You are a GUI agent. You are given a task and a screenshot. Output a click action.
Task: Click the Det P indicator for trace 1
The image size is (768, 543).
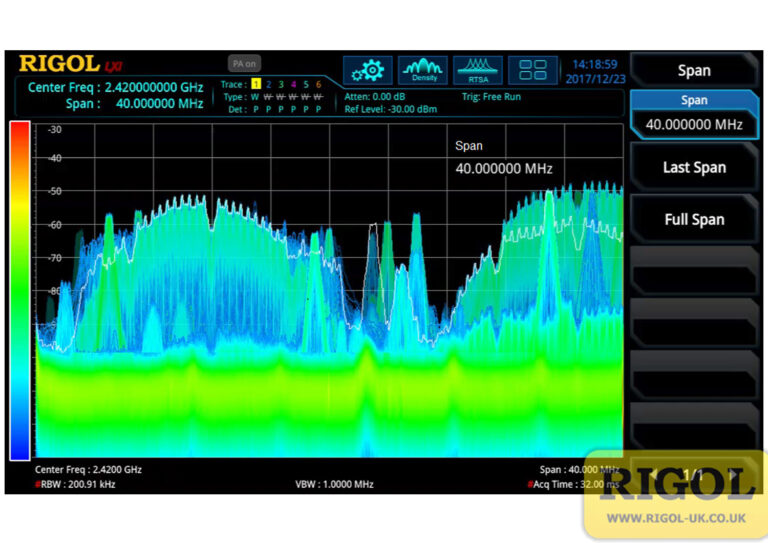point(256,109)
